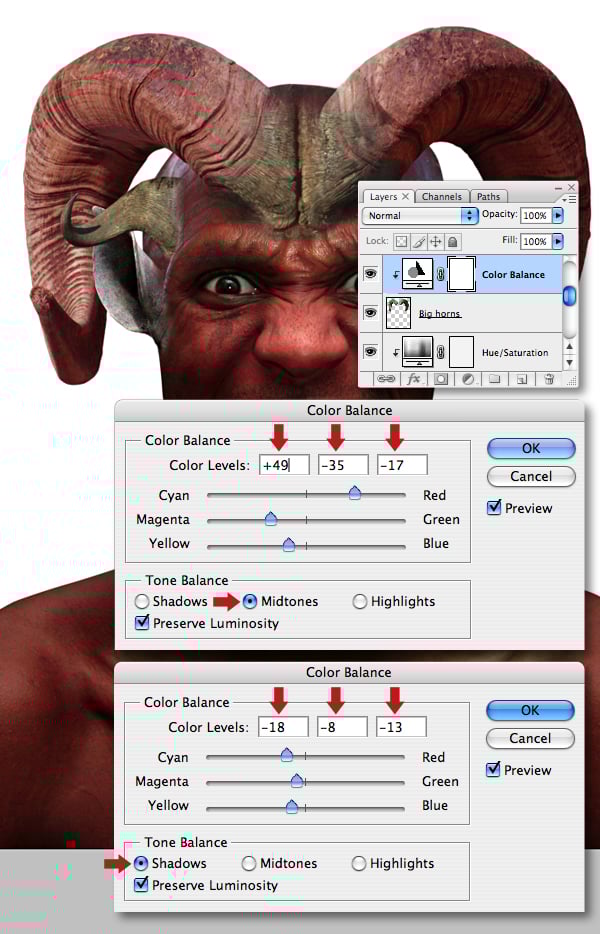Click the Color Balance adjustment layer icon
Viewport: 600px width, 934px height.
418,274
